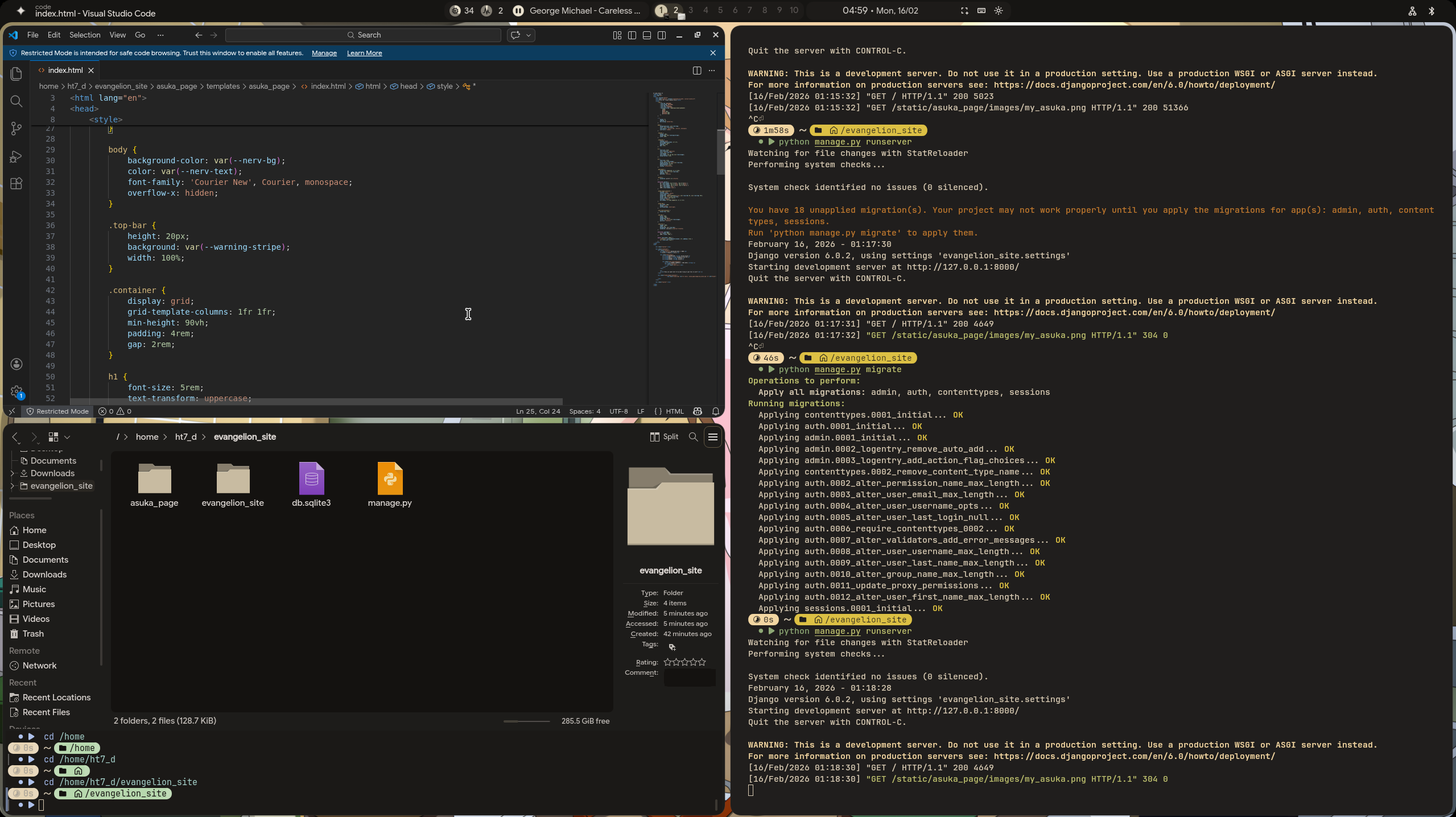Click the Accounts icon in activity bar
Viewport: 1456px width, 817px height.
[x=17, y=364]
